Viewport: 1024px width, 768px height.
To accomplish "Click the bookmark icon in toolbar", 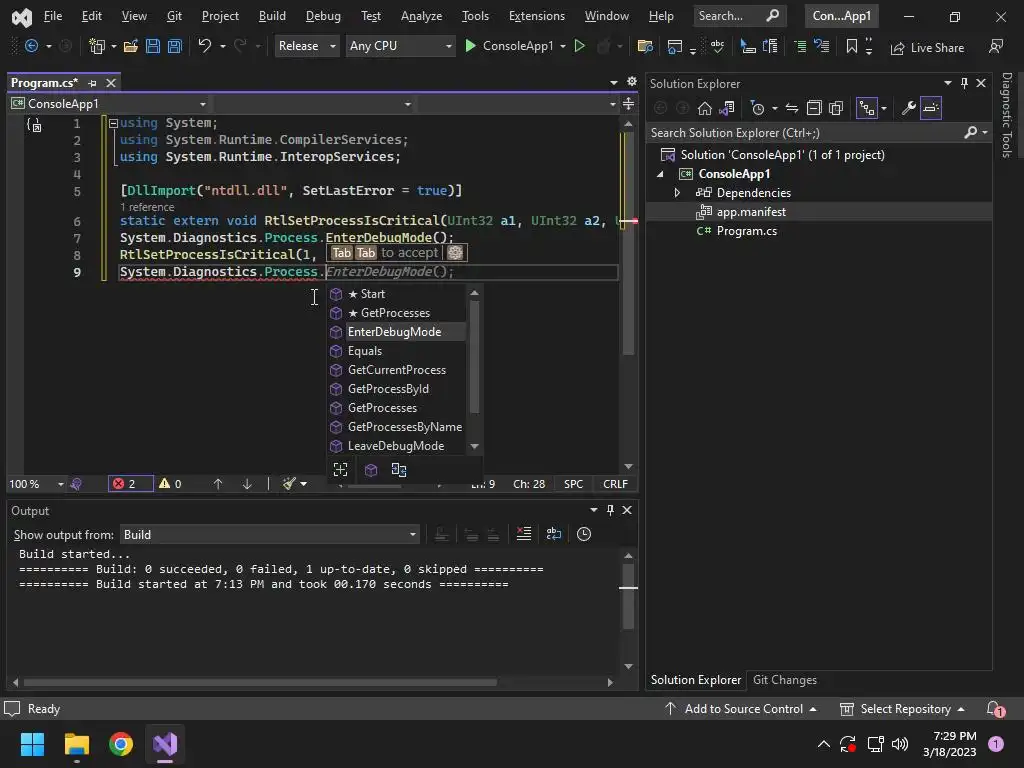I will tap(852, 46).
